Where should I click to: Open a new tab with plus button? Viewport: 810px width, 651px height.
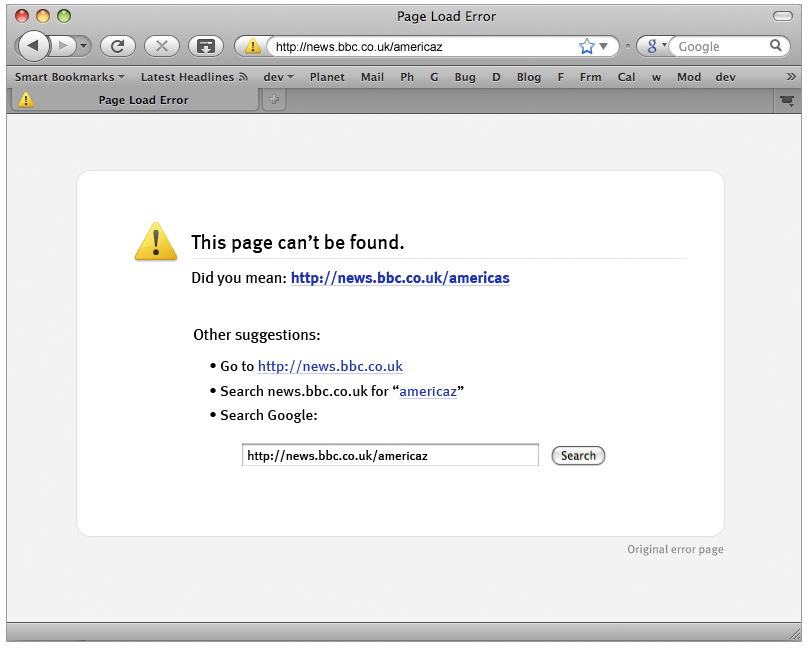click(x=273, y=99)
